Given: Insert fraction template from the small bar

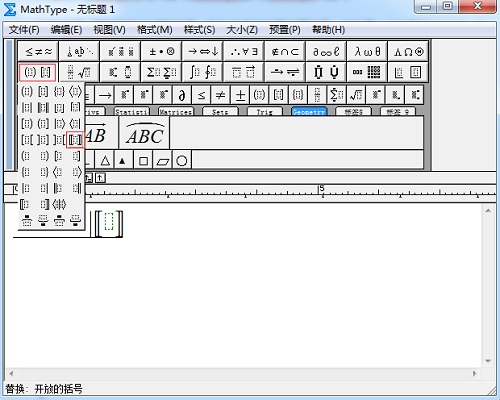Looking at the screenshot, I should 317,95.
